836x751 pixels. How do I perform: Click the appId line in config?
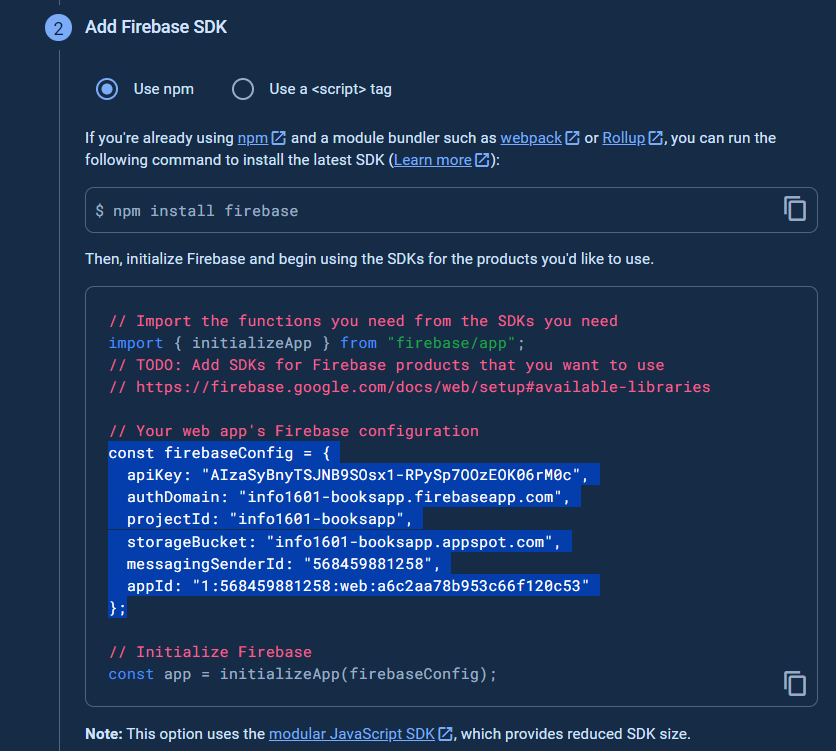(358, 586)
